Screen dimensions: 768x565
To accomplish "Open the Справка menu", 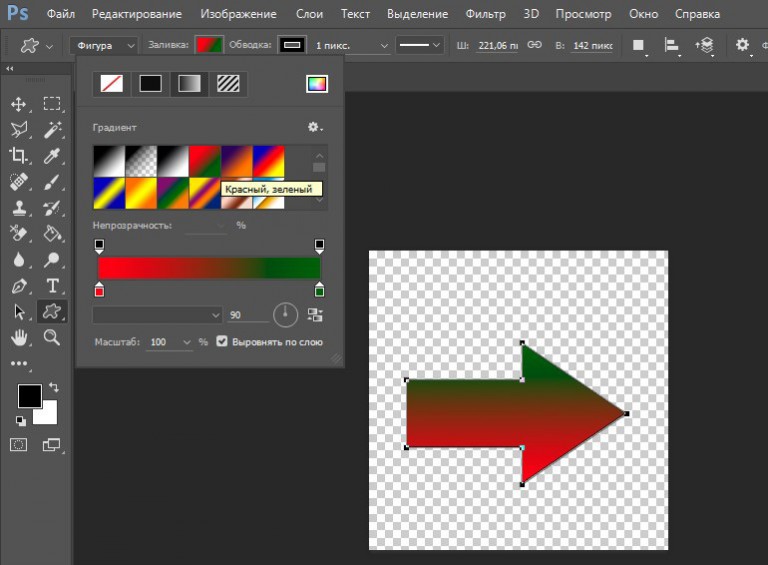I will tap(697, 14).
